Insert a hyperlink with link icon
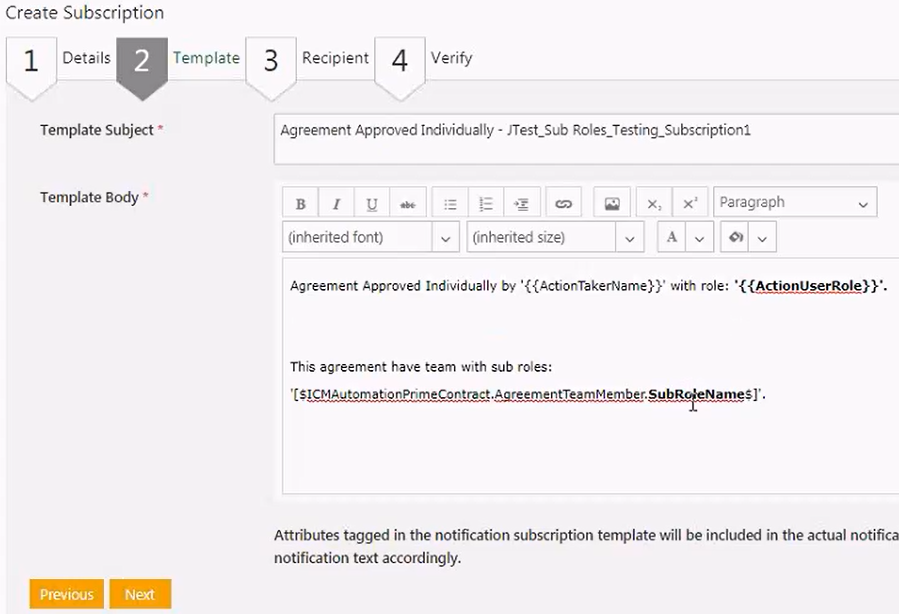Image resolution: width=899 pixels, height=614 pixels. point(563,204)
